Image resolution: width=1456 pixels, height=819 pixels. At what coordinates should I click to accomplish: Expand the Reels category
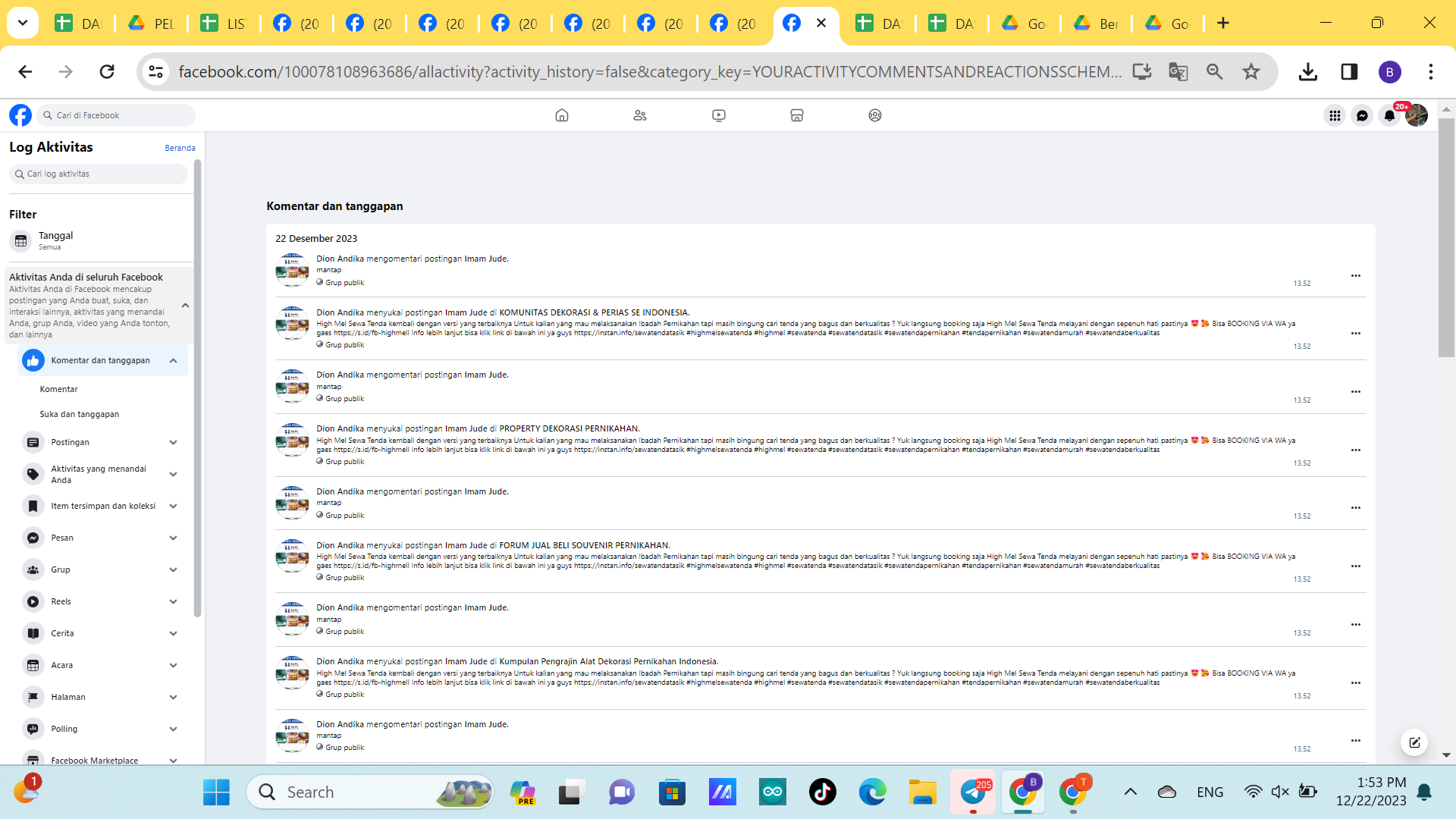click(x=173, y=601)
